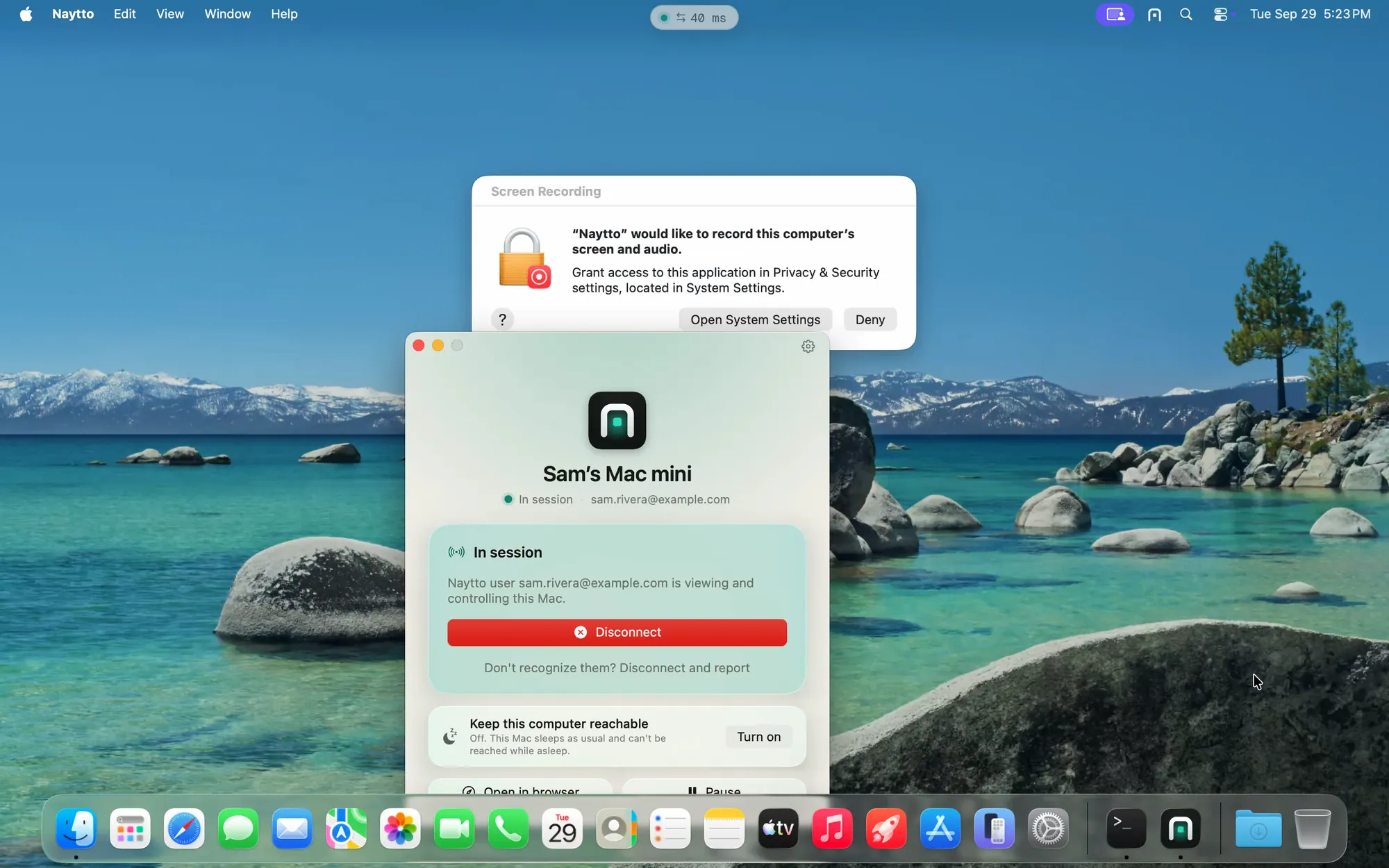The width and height of the screenshot is (1389, 868).
Task: Open the Apple menu
Action: tap(26, 14)
